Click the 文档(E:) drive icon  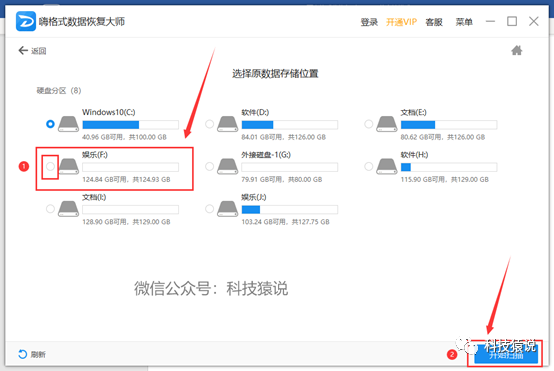coord(387,124)
